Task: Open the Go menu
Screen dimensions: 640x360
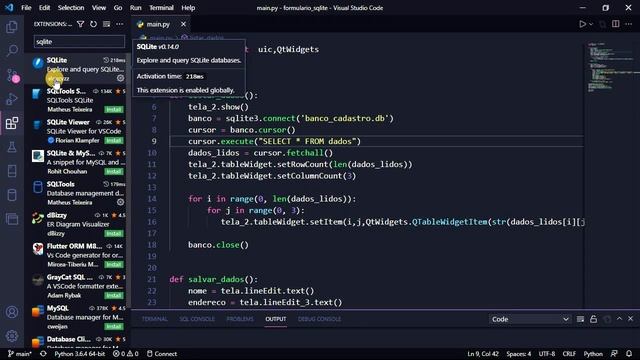Action: point(118,8)
